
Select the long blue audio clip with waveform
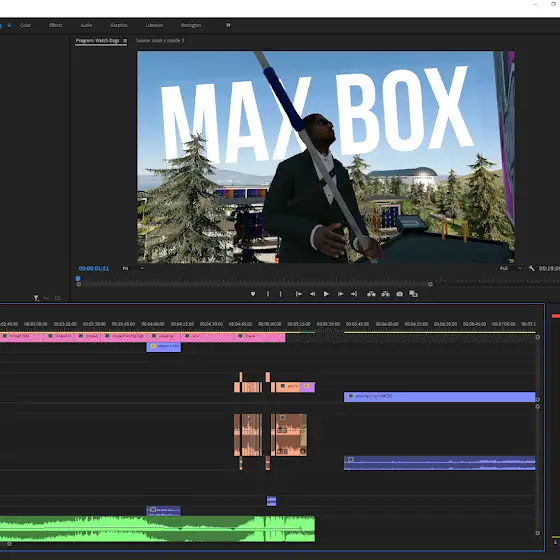439,463
